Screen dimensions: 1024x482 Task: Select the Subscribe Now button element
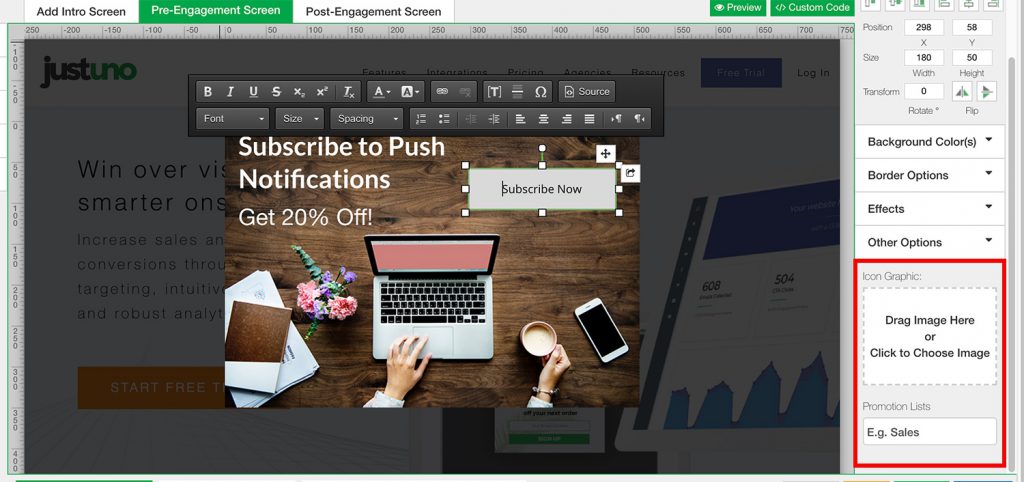(x=542, y=189)
